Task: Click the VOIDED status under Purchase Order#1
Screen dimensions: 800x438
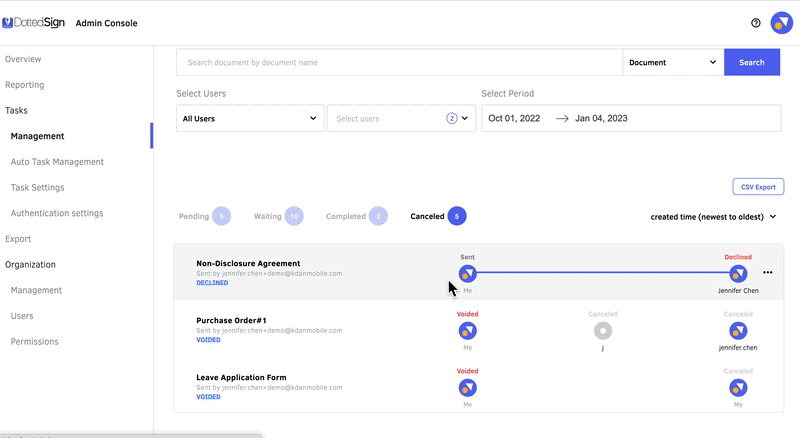Action: 208,340
